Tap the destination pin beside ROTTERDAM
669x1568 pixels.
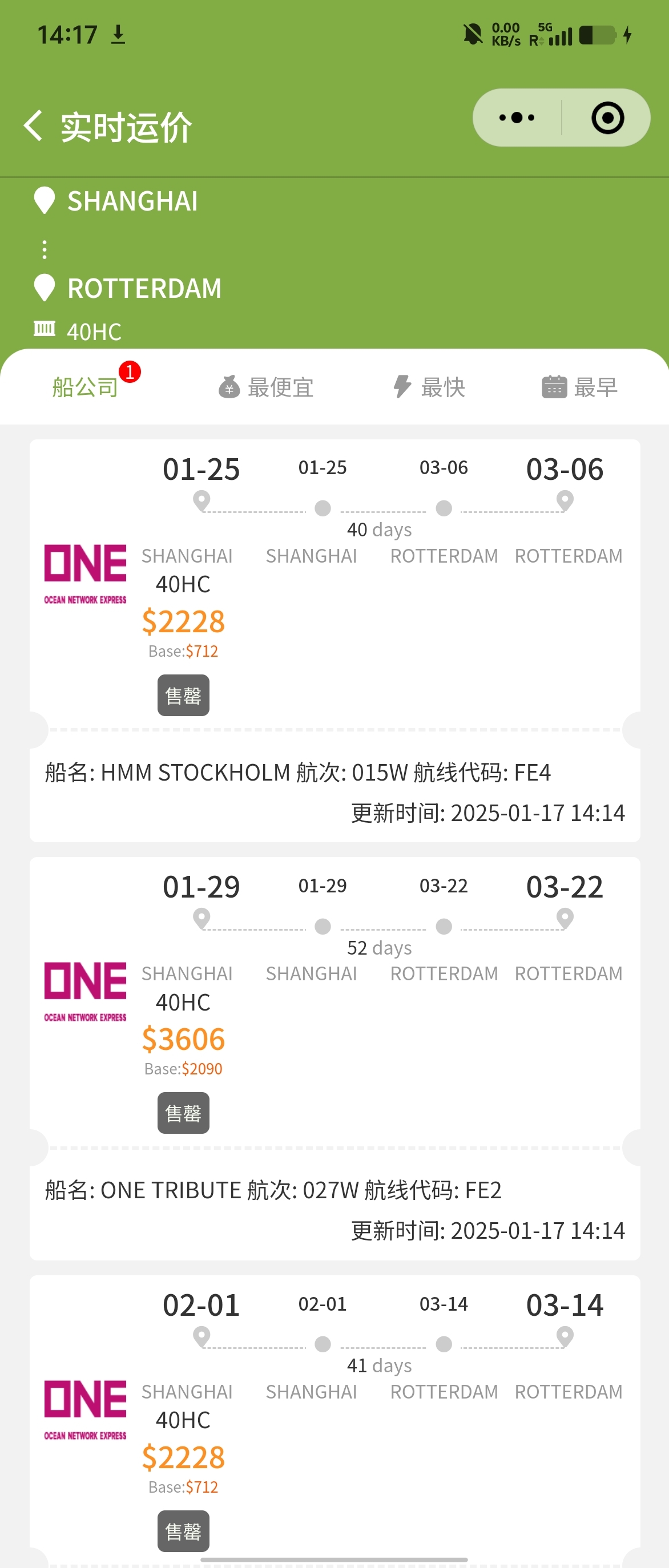(x=45, y=288)
